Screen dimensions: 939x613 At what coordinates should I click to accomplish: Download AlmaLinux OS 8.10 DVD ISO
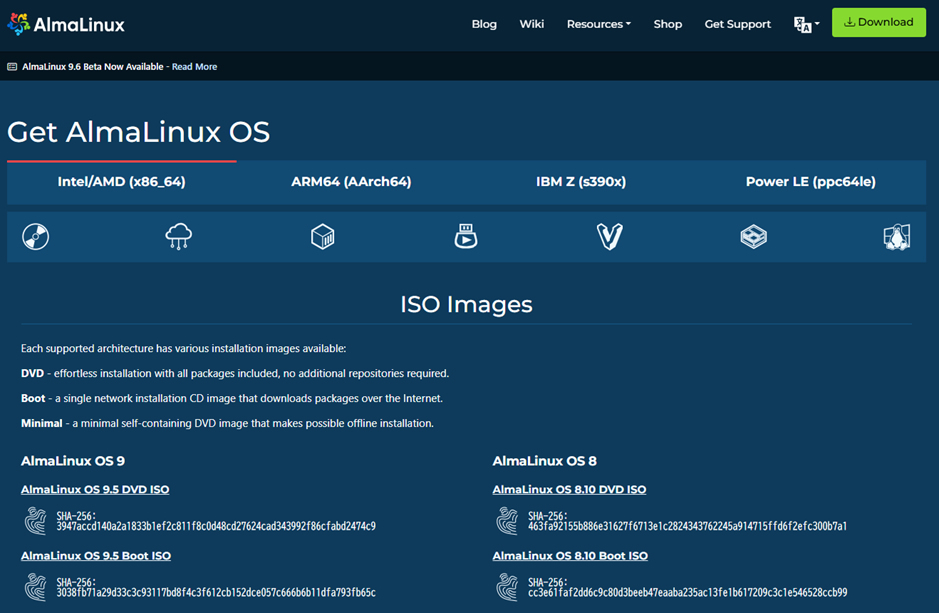coord(569,490)
